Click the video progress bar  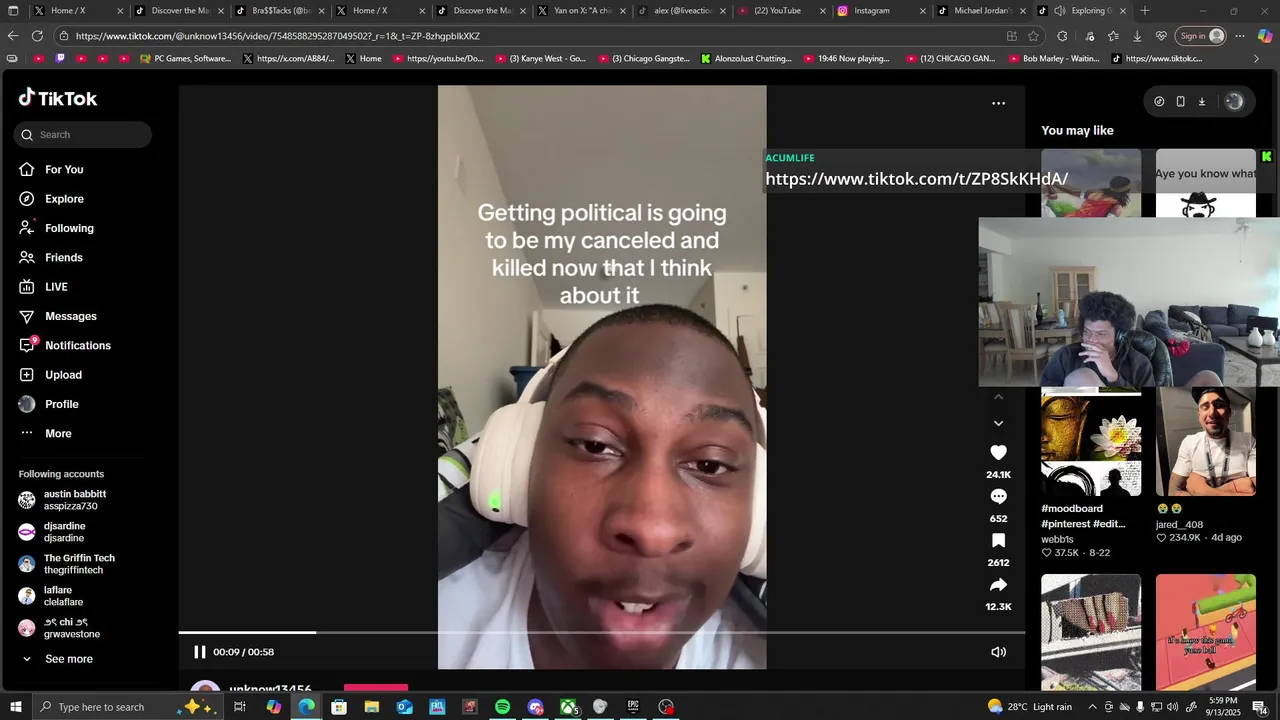(x=602, y=633)
